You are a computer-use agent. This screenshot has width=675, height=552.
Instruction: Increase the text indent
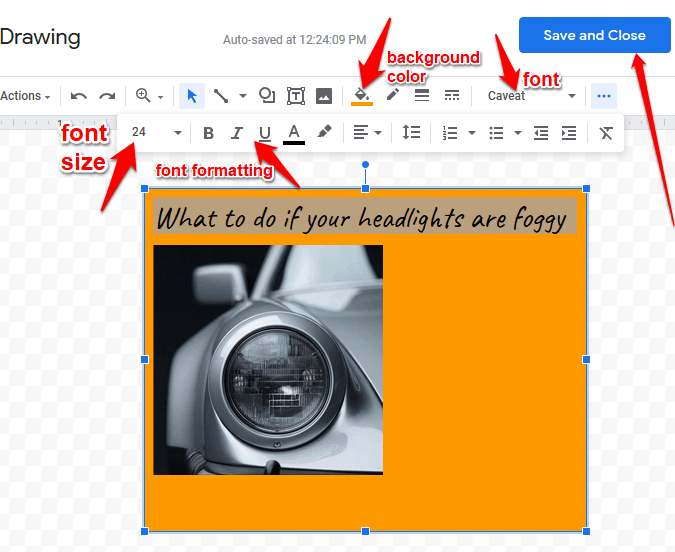[569, 133]
